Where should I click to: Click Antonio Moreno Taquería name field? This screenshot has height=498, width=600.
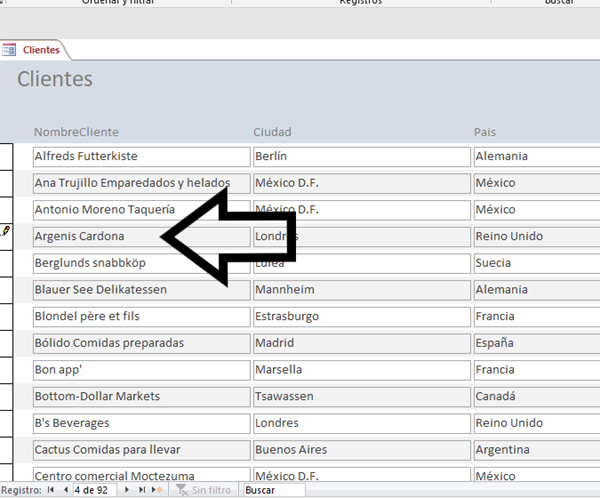142,210
